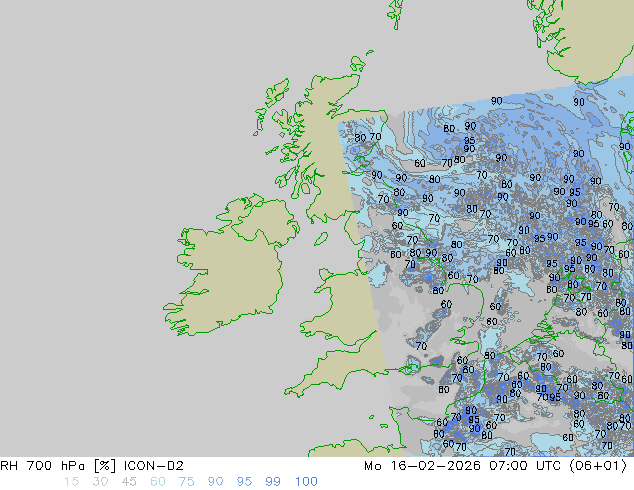Select the legend value 60 in the color scale
This screenshot has height=490, width=634.
click(x=158, y=482)
